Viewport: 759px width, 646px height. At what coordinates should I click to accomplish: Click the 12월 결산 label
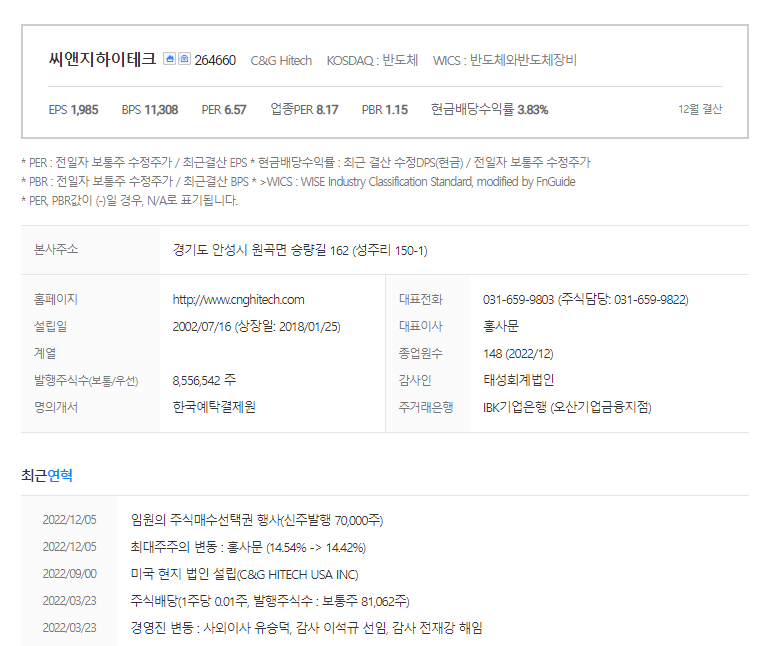pos(700,109)
